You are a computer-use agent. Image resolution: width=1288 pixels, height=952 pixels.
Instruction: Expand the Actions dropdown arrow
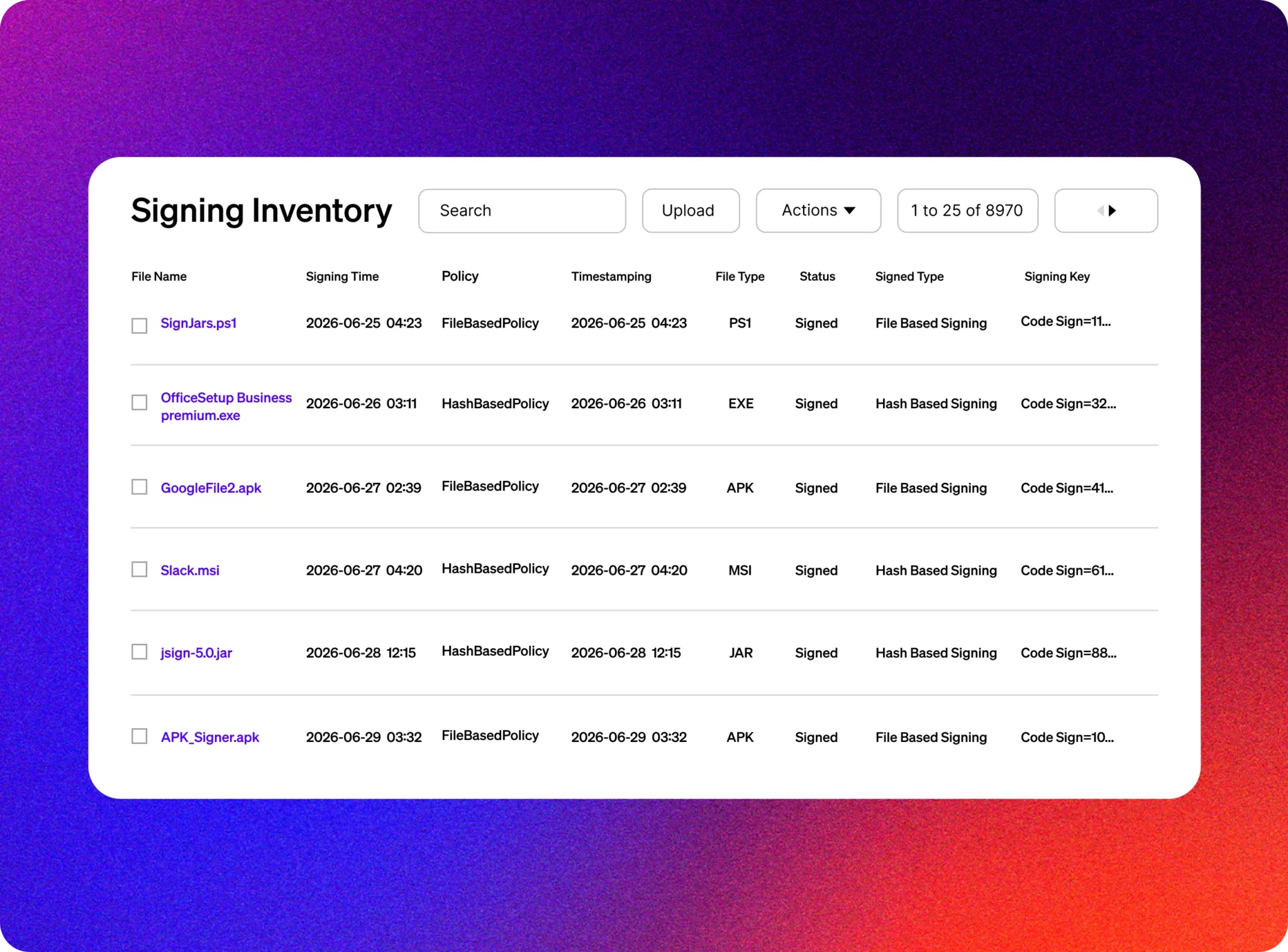[x=849, y=211]
